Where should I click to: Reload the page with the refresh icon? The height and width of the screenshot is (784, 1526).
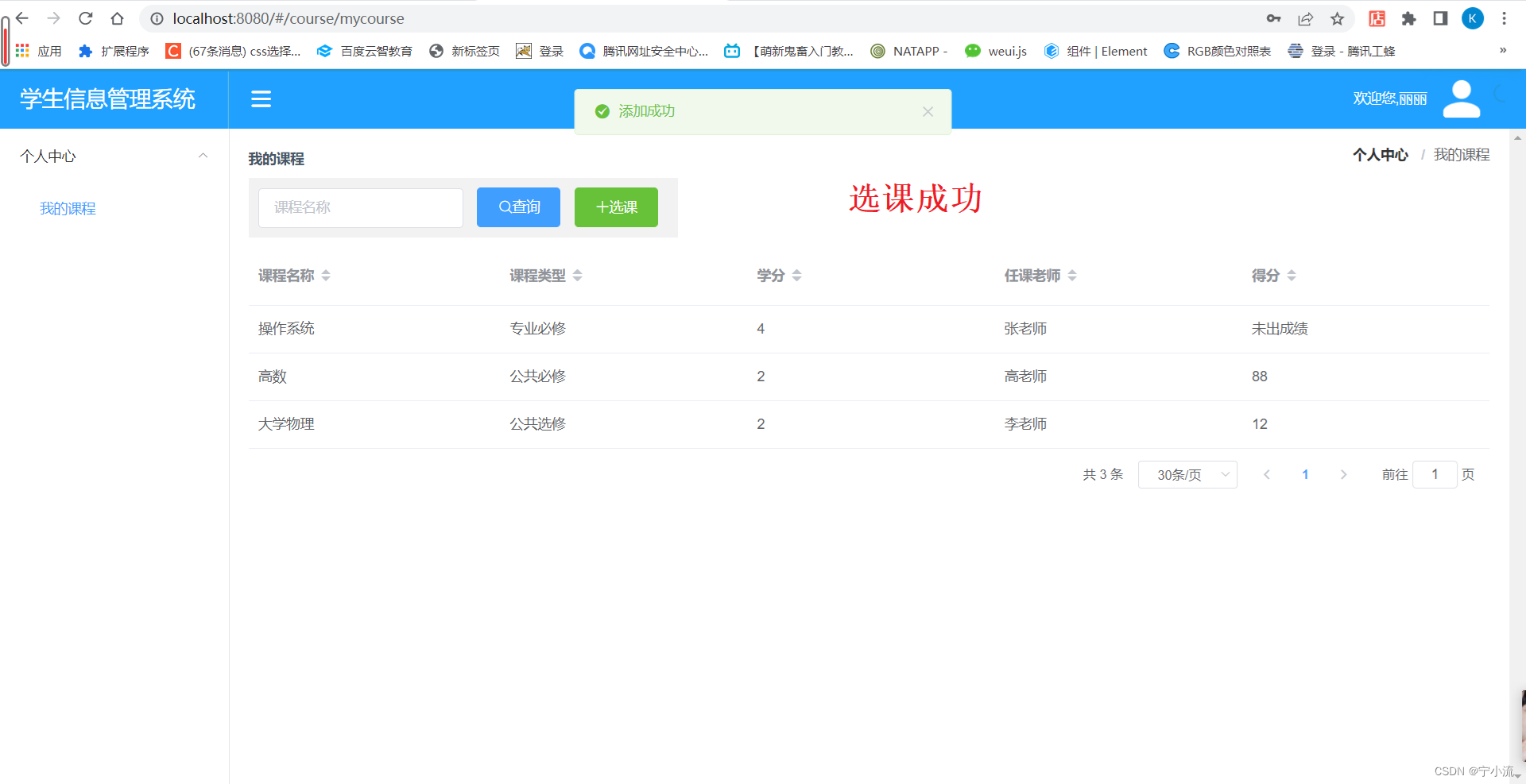(x=86, y=18)
